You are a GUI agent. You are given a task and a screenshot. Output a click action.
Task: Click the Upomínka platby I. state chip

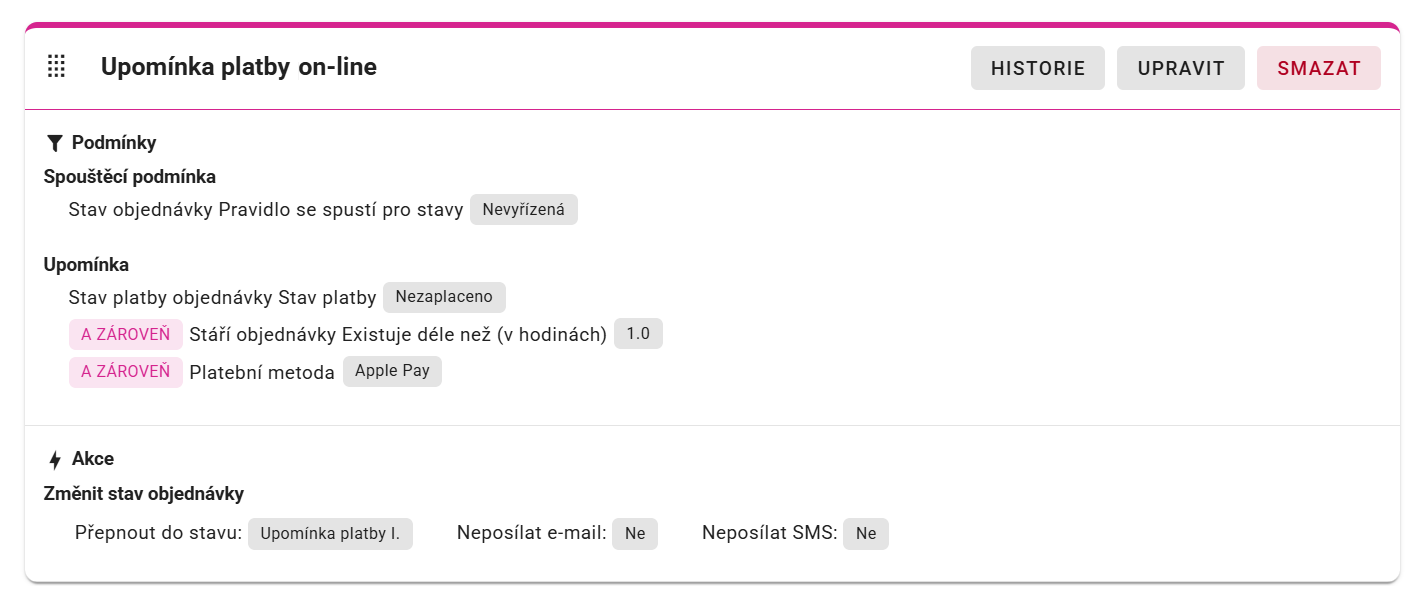[330, 534]
